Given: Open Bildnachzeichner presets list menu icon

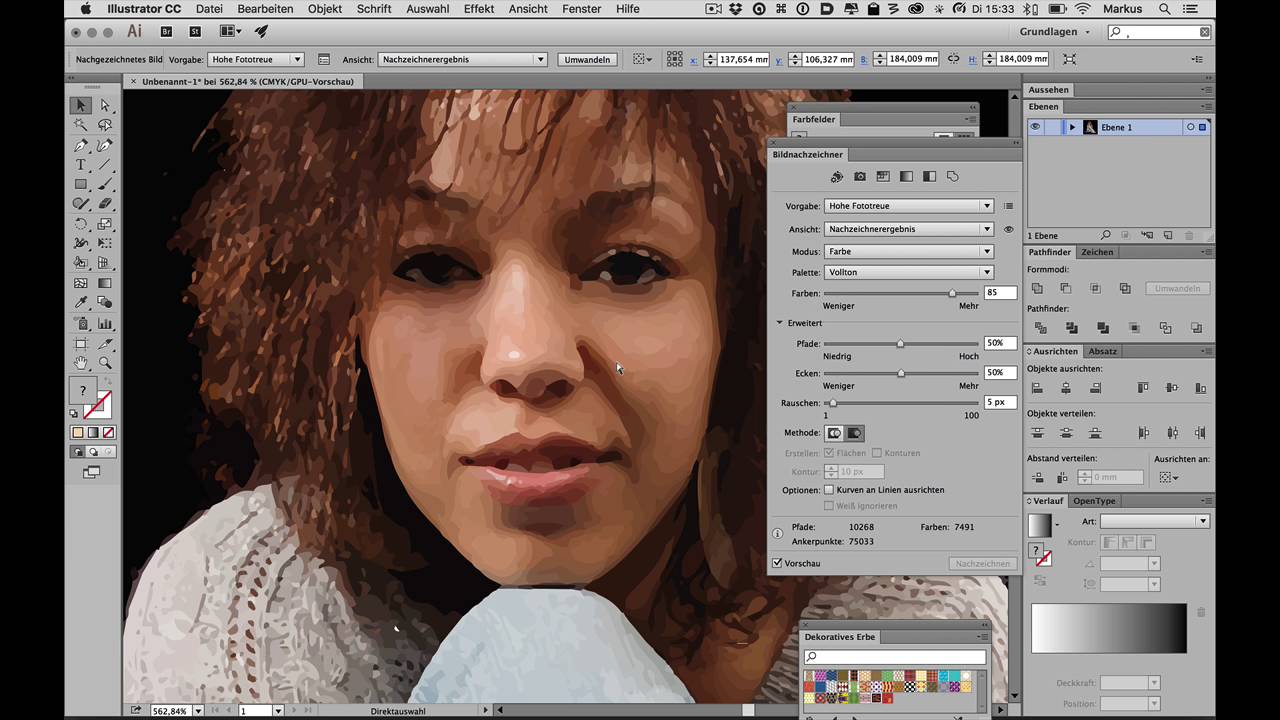Looking at the screenshot, I should (1008, 206).
